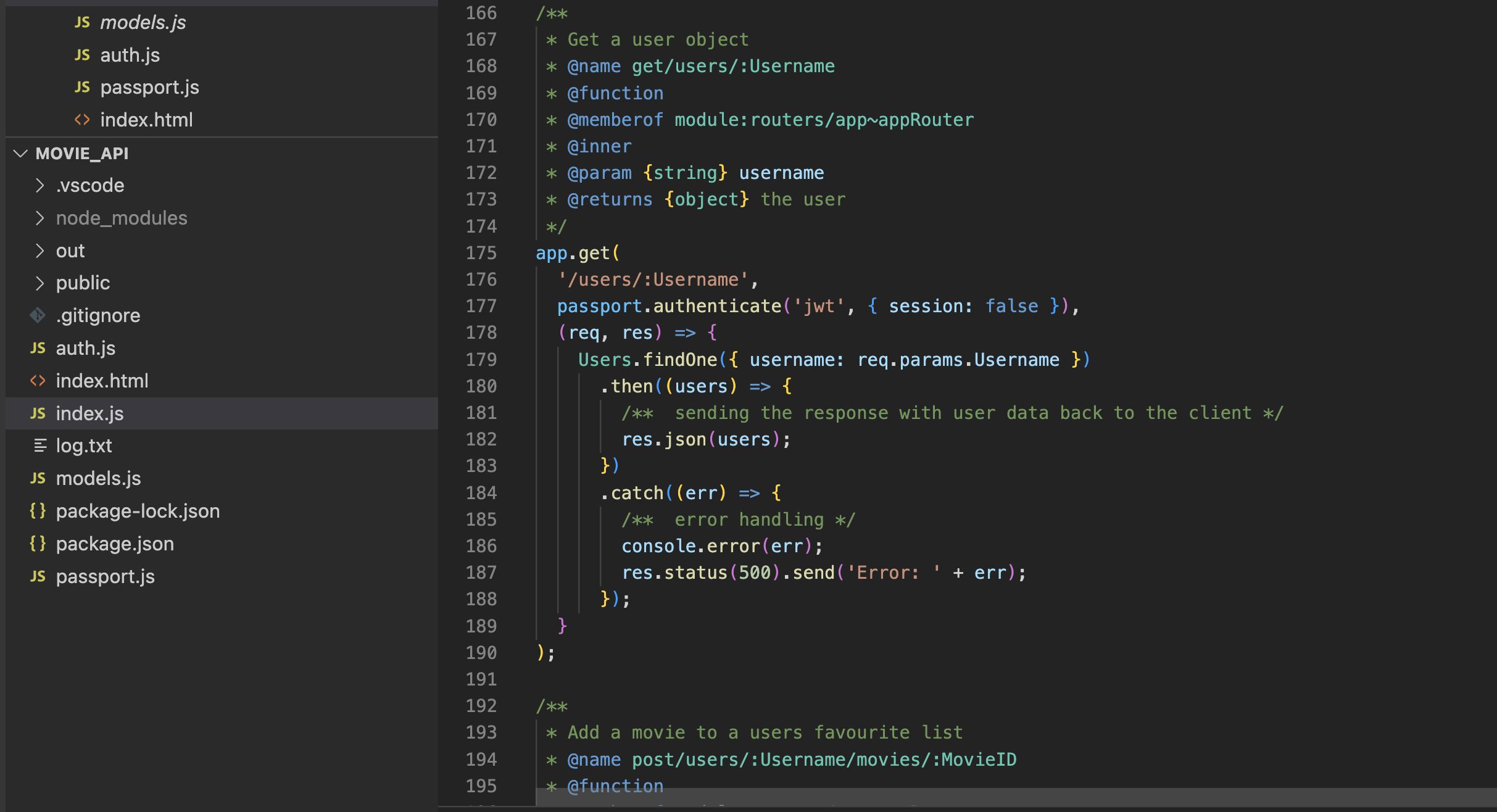
Task: Select the index.js file
Action: pyautogui.click(x=89, y=413)
